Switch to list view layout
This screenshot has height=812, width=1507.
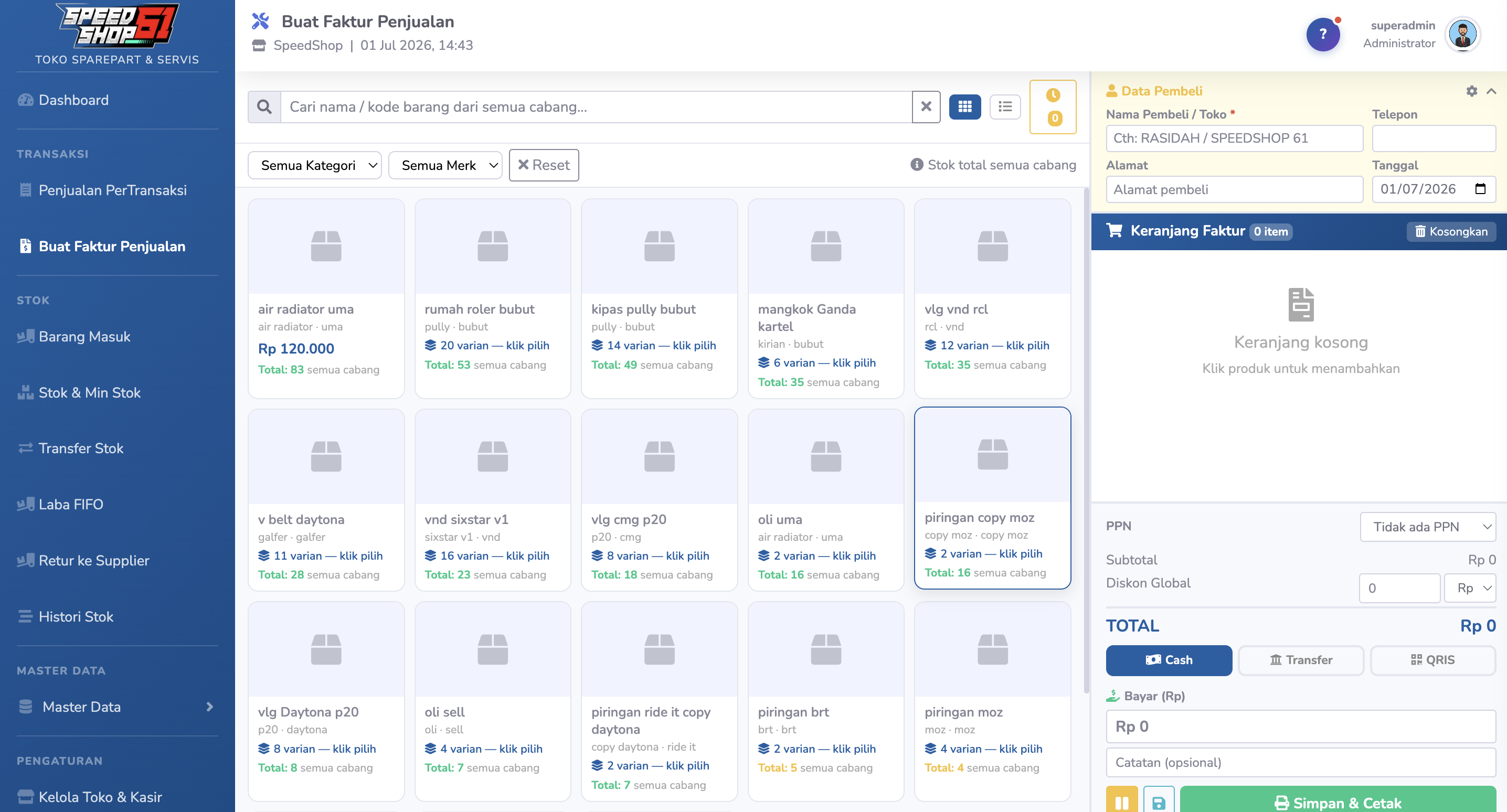(x=1005, y=106)
